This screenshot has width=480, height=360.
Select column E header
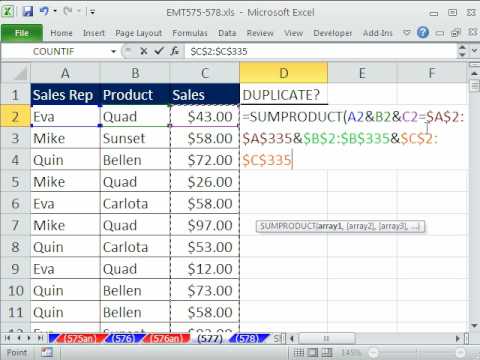(362, 73)
